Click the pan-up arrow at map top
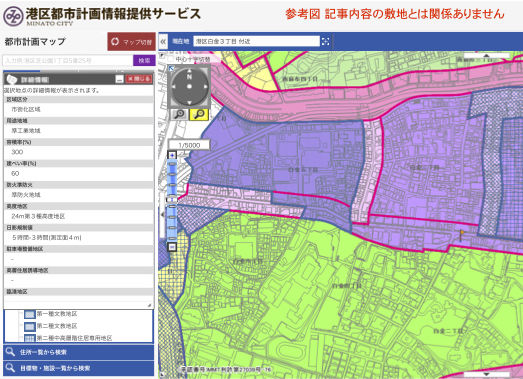 click(x=487, y=56)
